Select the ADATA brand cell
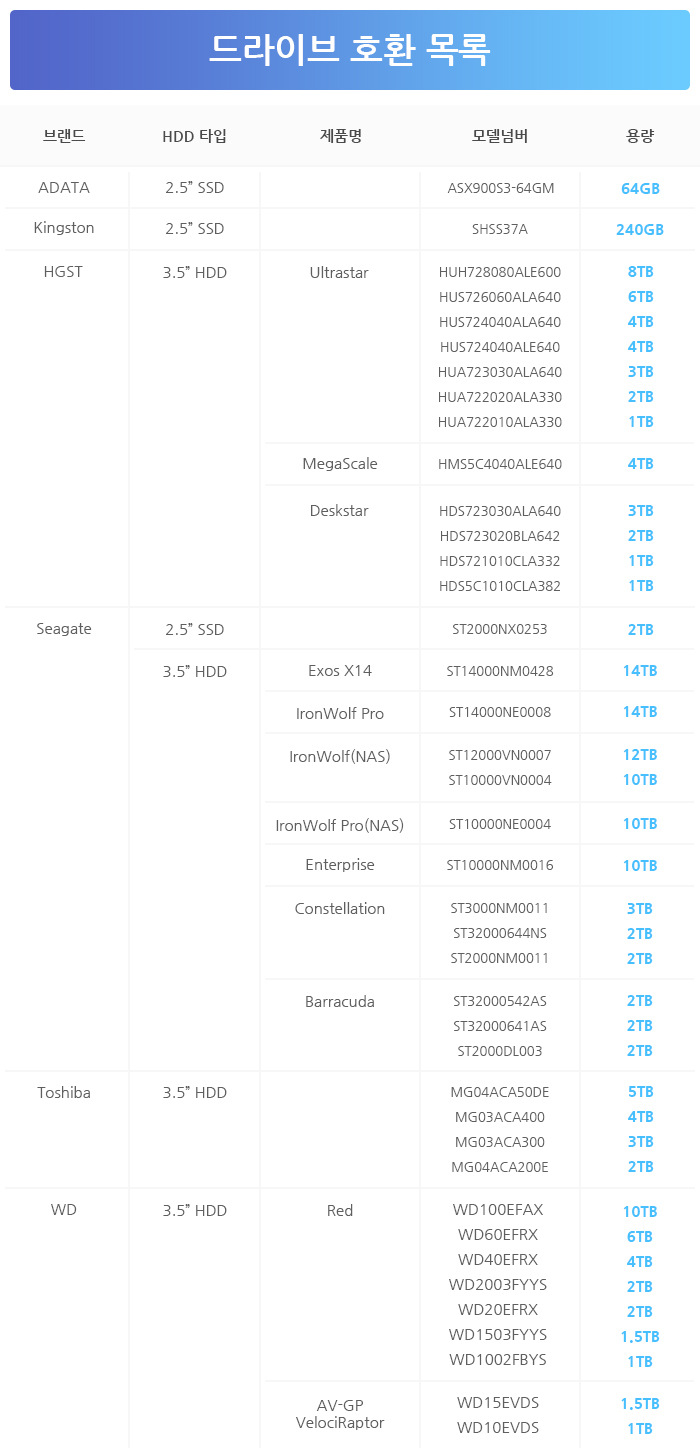The width and height of the screenshot is (700, 1455). (64, 188)
